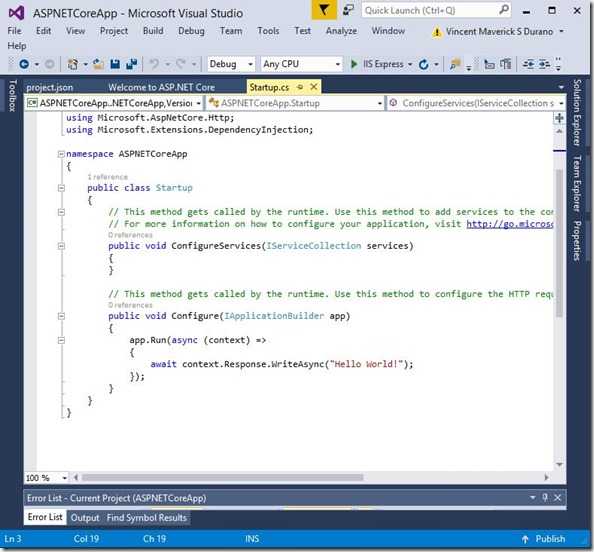The width and height of the screenshot is (594, 552).
Task: Click the Find in Files icon
Action: pos(455,64)
